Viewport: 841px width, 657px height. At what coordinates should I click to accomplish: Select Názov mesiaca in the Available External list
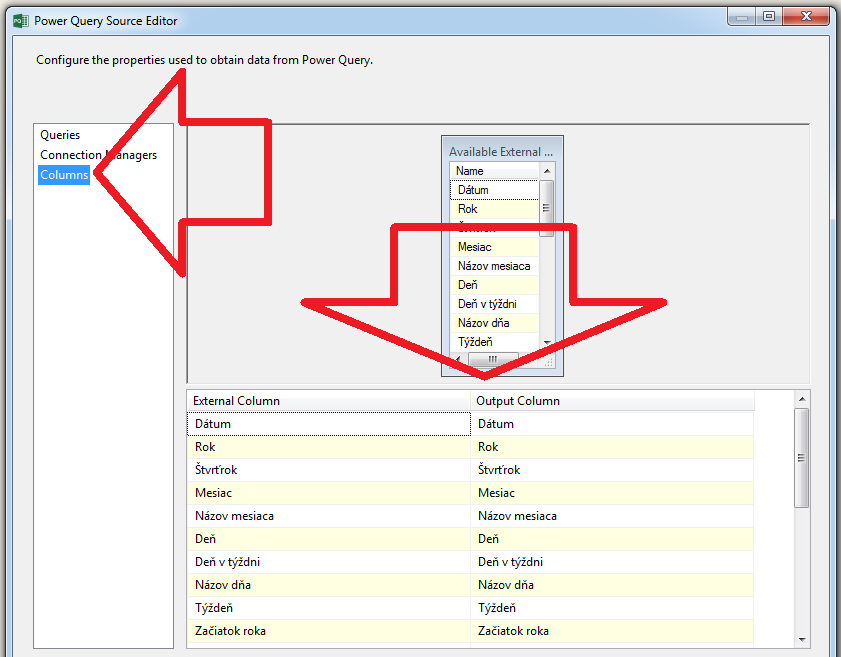coord(494,266)
